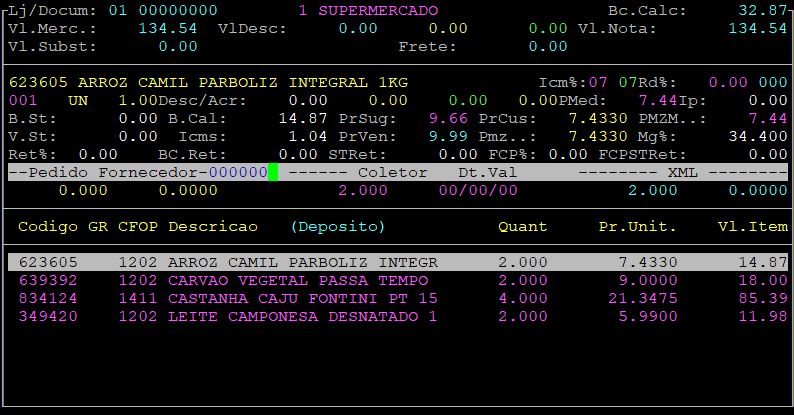Click the XML quantity 2.000 in cyan

pyautogui.click(x=653, y=191)
